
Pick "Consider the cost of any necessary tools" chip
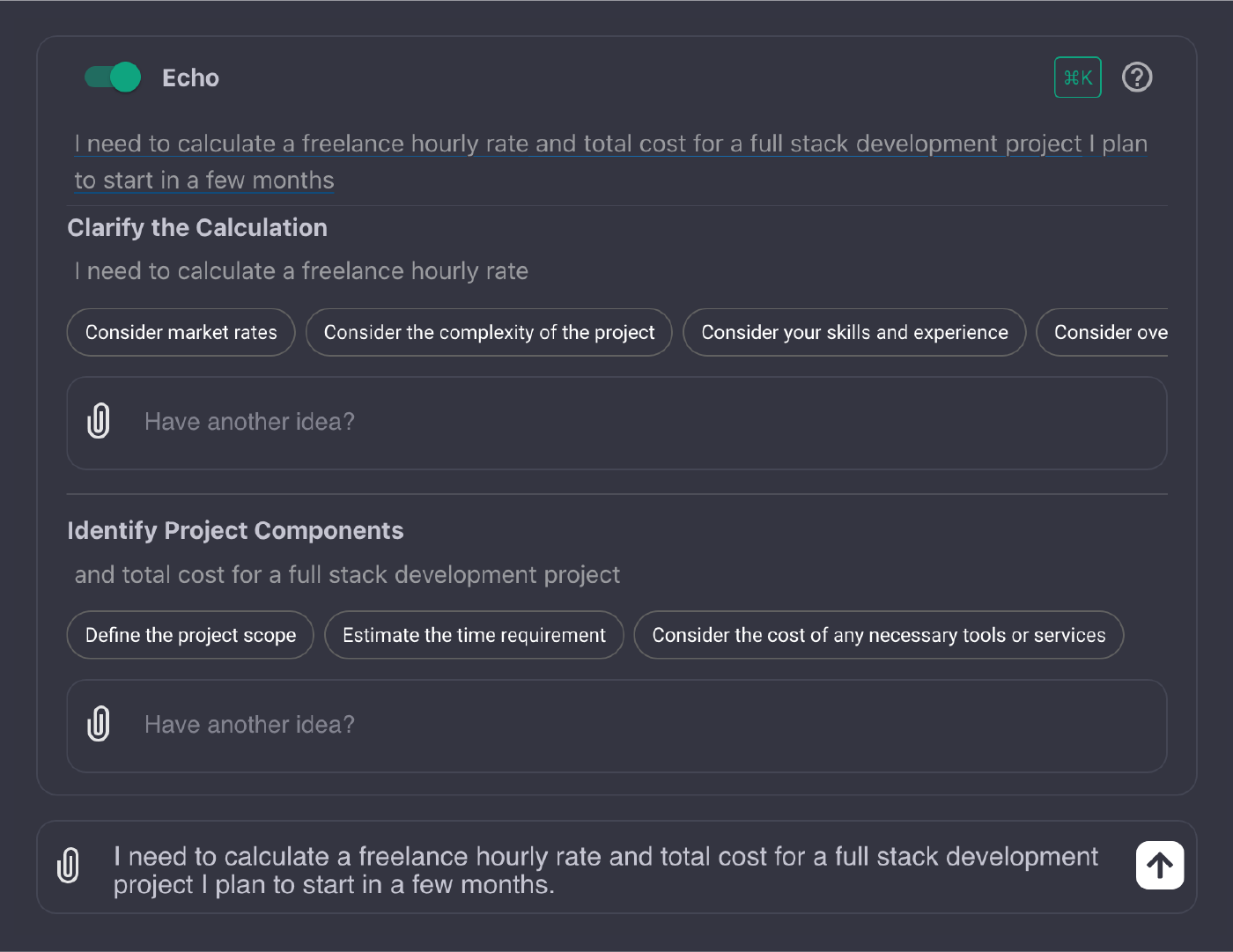click(x=878, y=635)
